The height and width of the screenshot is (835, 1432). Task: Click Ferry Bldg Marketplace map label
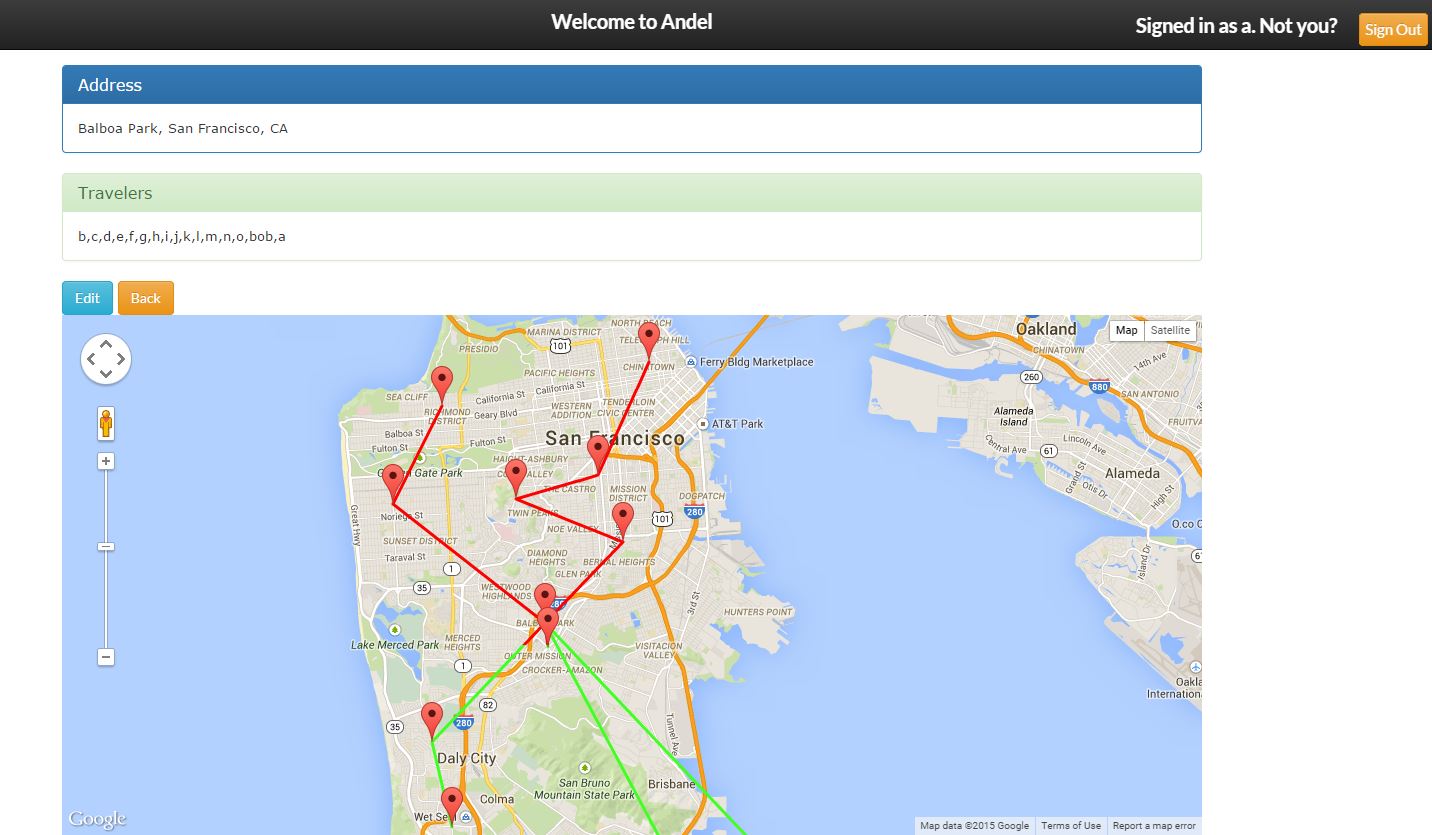tap(757, 362)
